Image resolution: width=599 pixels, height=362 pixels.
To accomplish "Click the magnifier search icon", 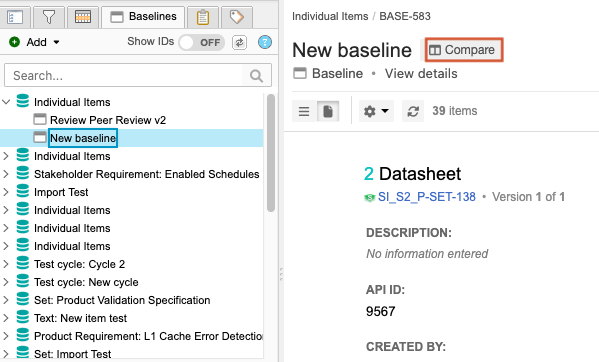I will (x=256, y=76).
